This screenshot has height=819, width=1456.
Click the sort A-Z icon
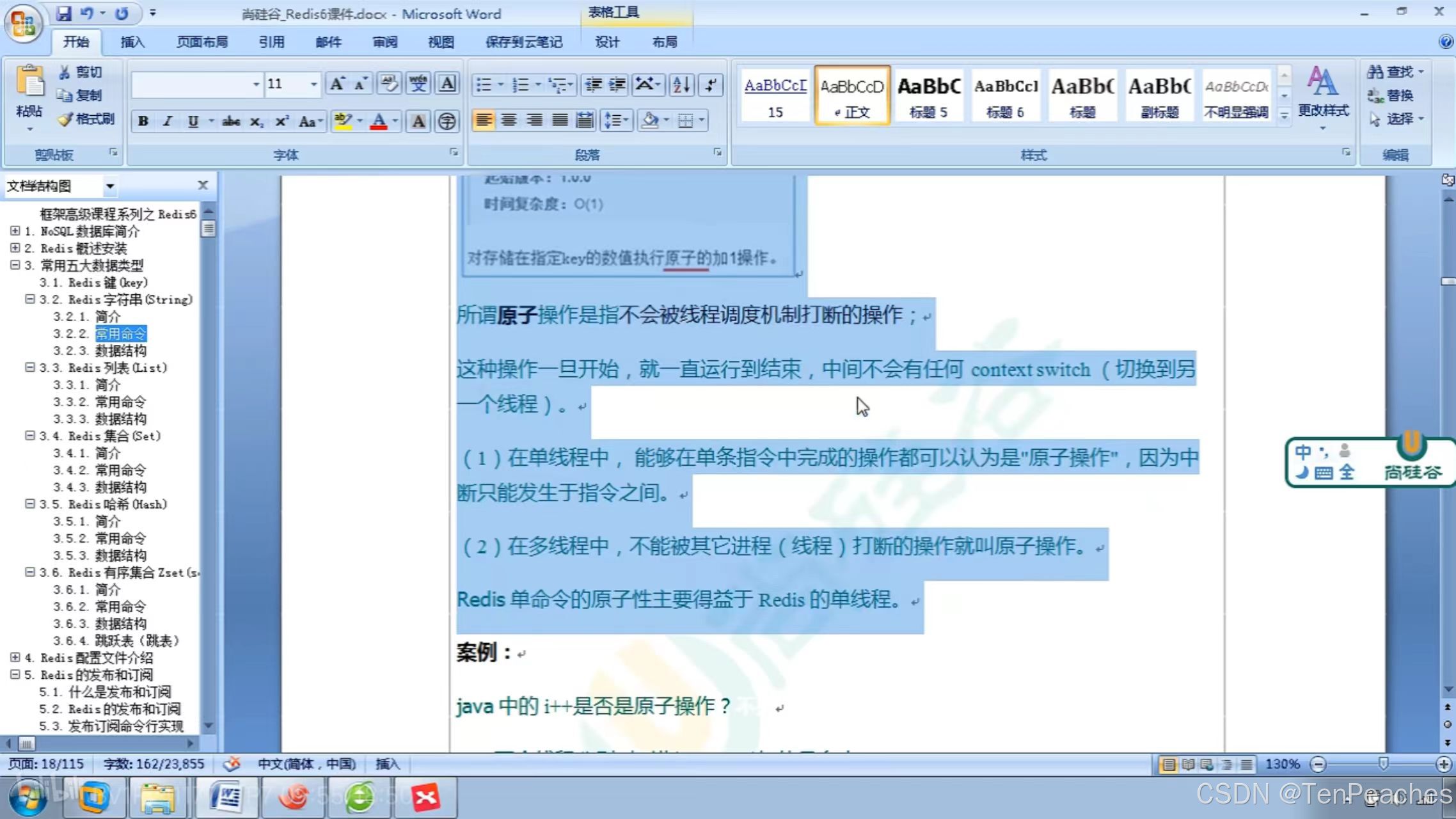681,84
